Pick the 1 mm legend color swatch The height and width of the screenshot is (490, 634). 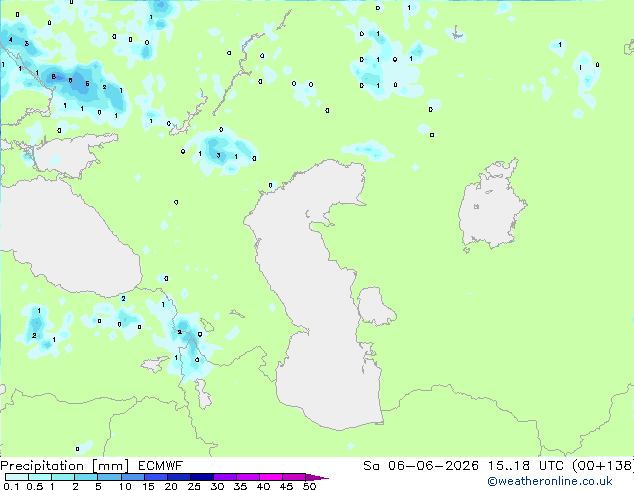pyautogui.click(x=63, y=477)
